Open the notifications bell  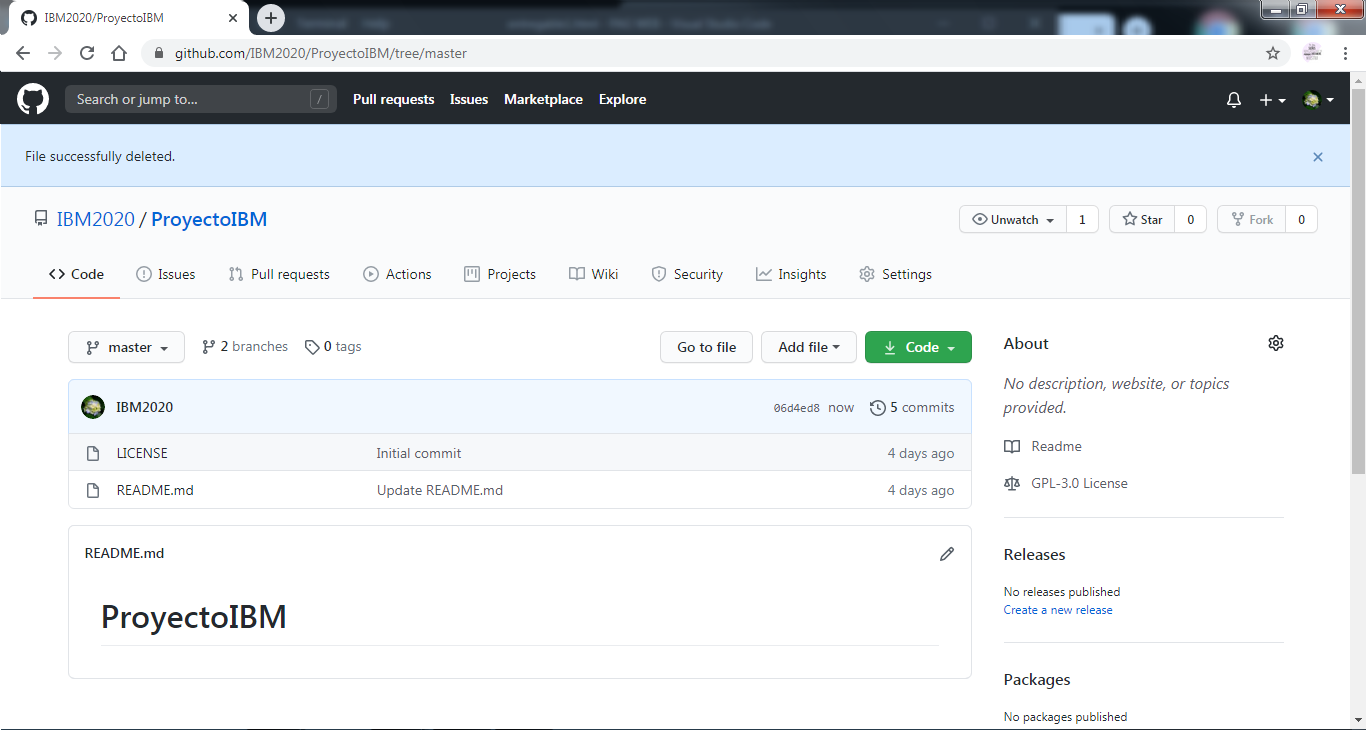click(x=1234, y=100)
